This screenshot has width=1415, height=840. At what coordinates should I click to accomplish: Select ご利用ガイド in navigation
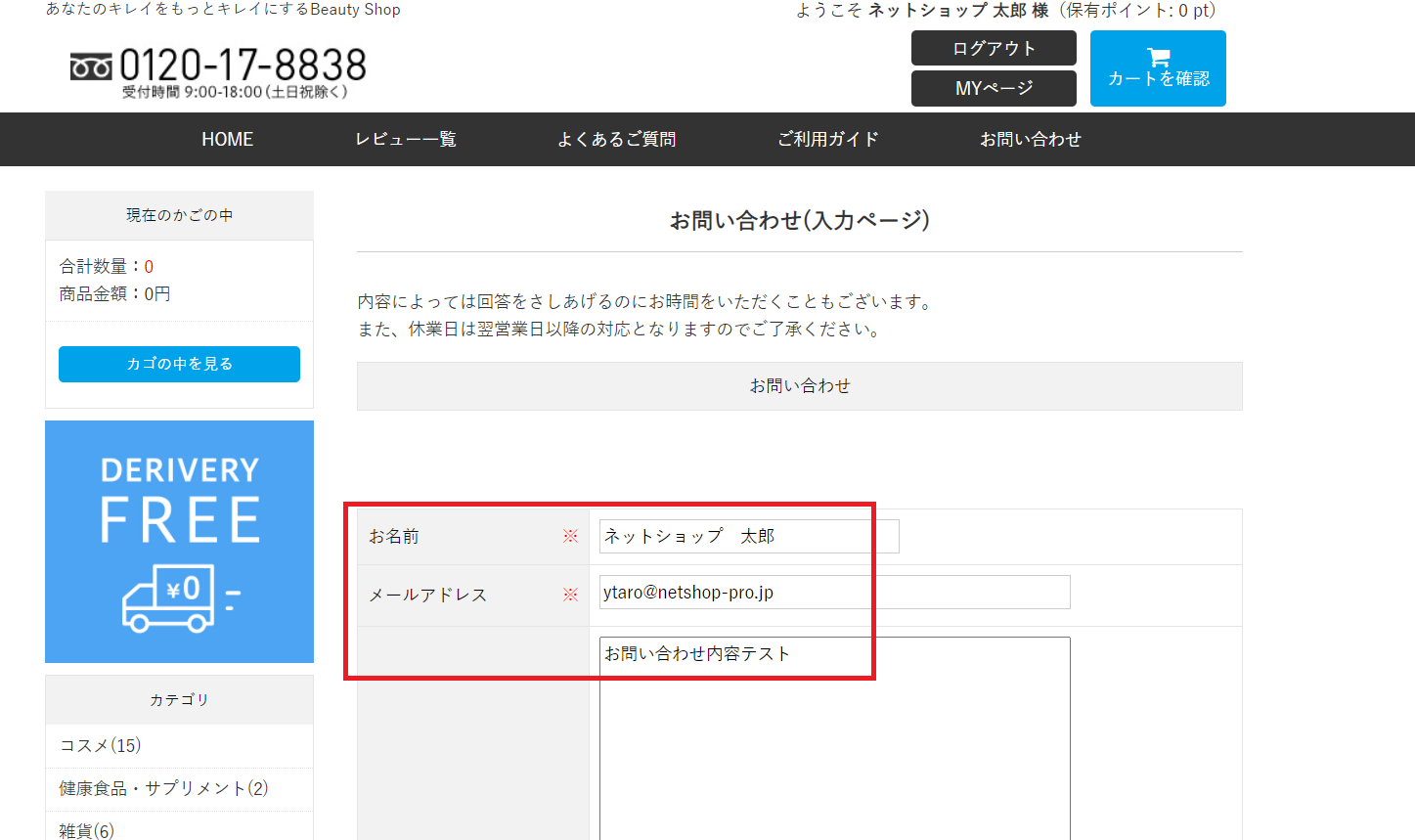coord(827,140)
